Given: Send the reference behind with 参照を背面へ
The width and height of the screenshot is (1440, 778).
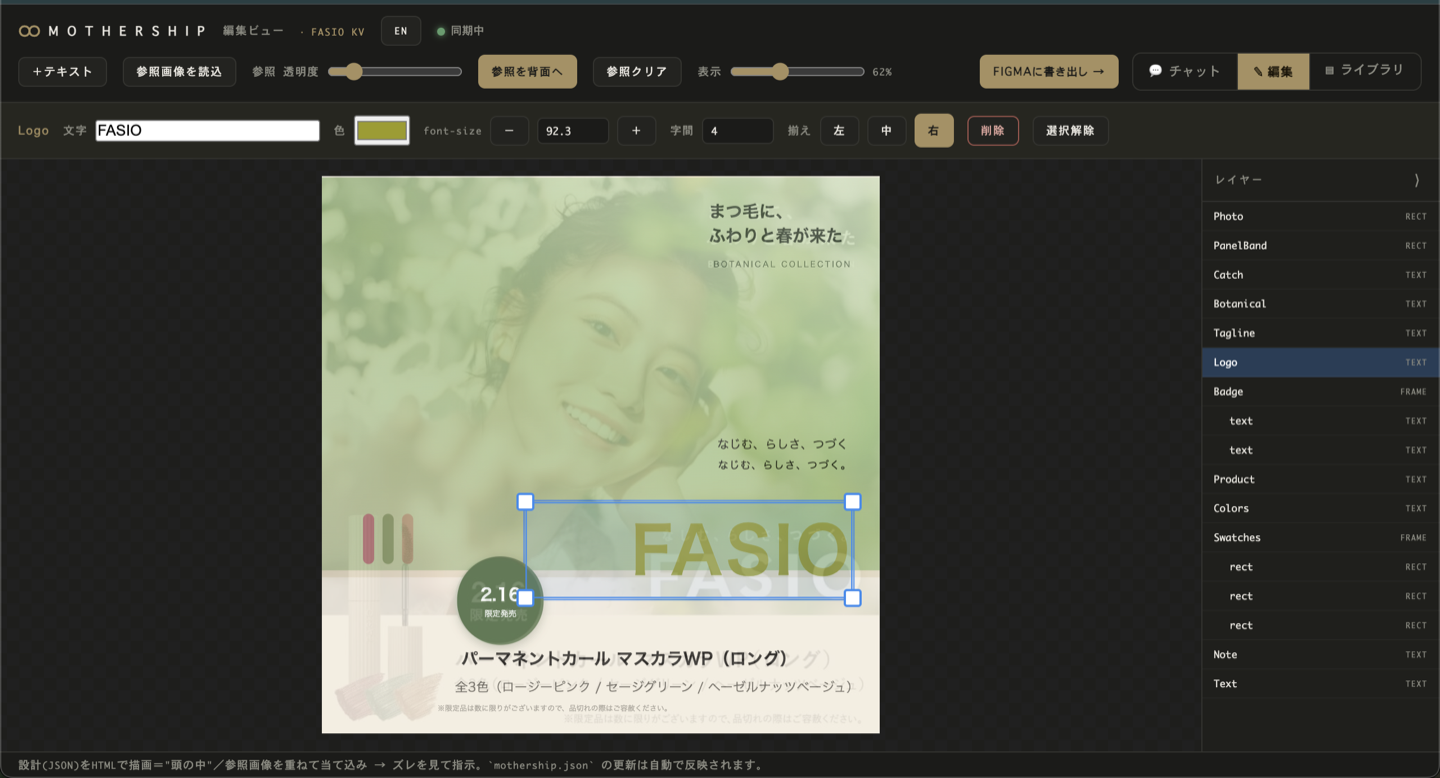Looking at the screenshot, I should tap(528, 72).
